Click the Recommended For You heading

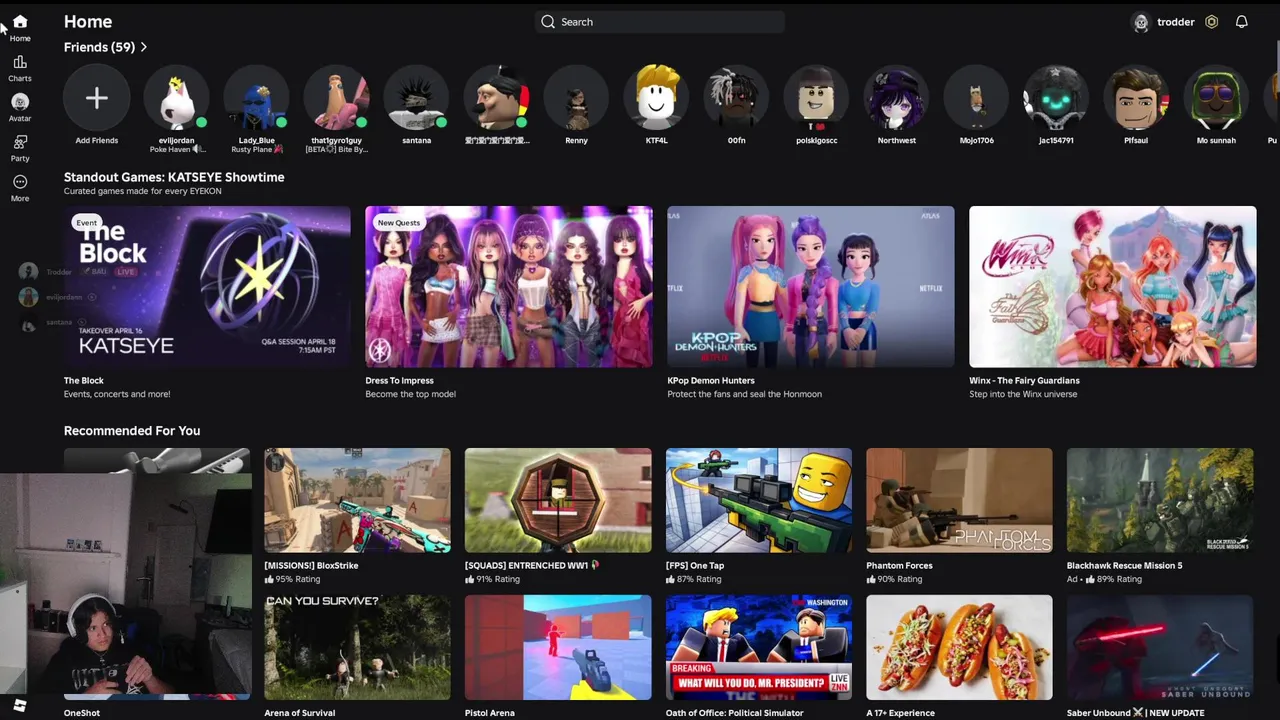(132, 430)
